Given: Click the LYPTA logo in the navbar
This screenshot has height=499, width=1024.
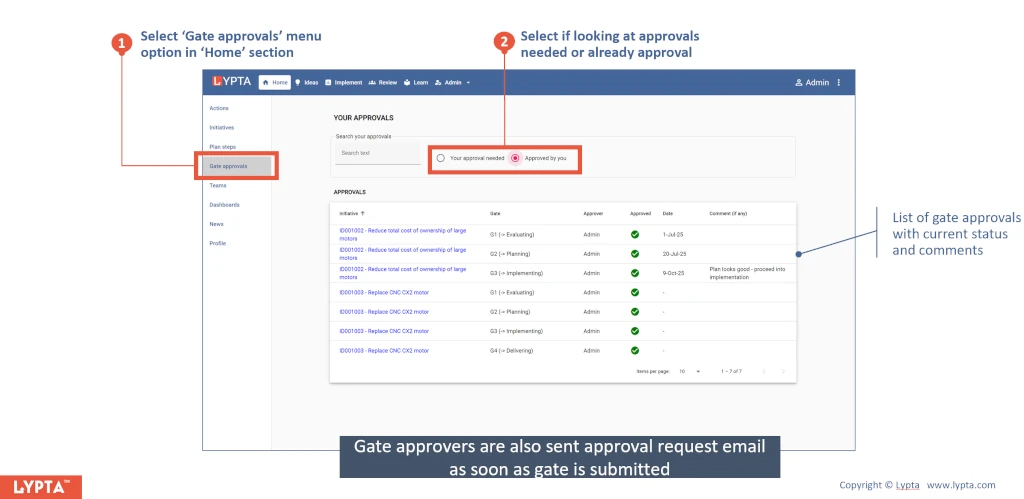Looking at the screenshot, I should pyautogui.click(x=231, y=82).
